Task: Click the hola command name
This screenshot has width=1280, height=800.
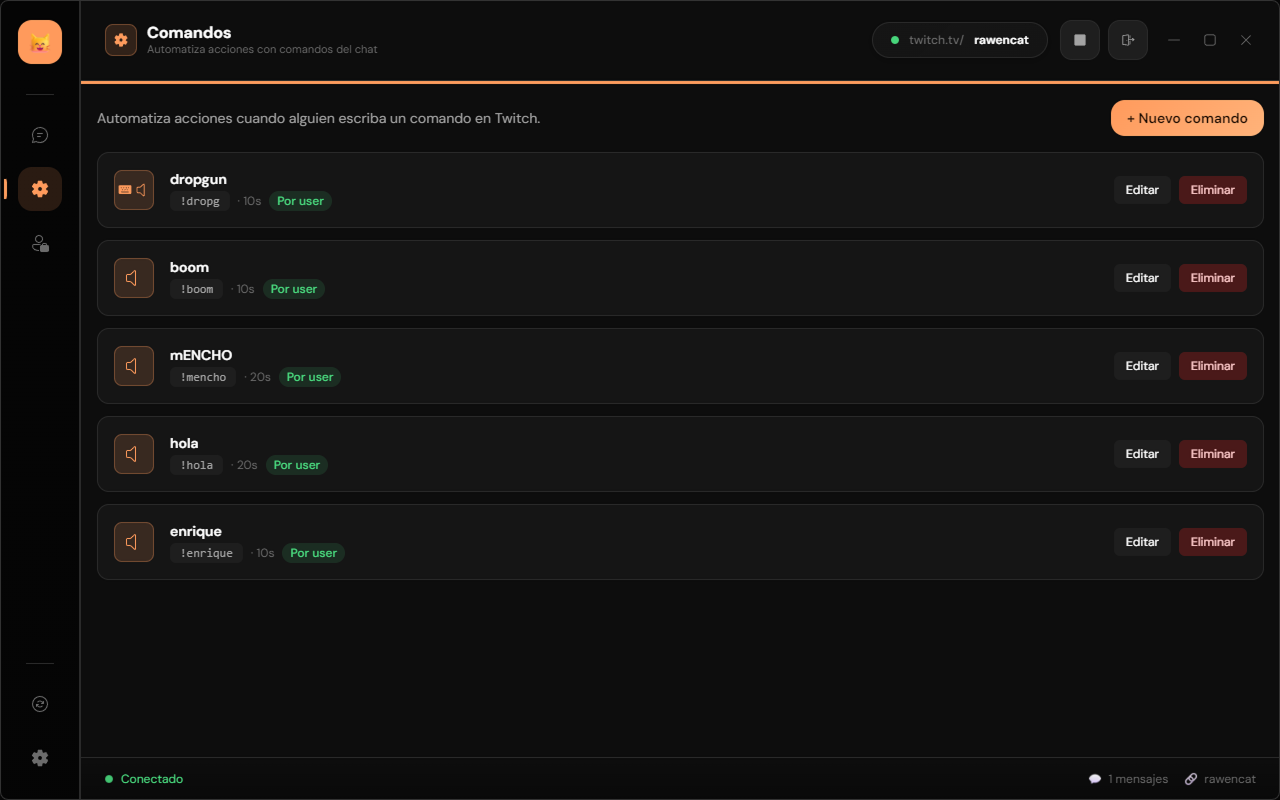Action: (x=184, y=443)
